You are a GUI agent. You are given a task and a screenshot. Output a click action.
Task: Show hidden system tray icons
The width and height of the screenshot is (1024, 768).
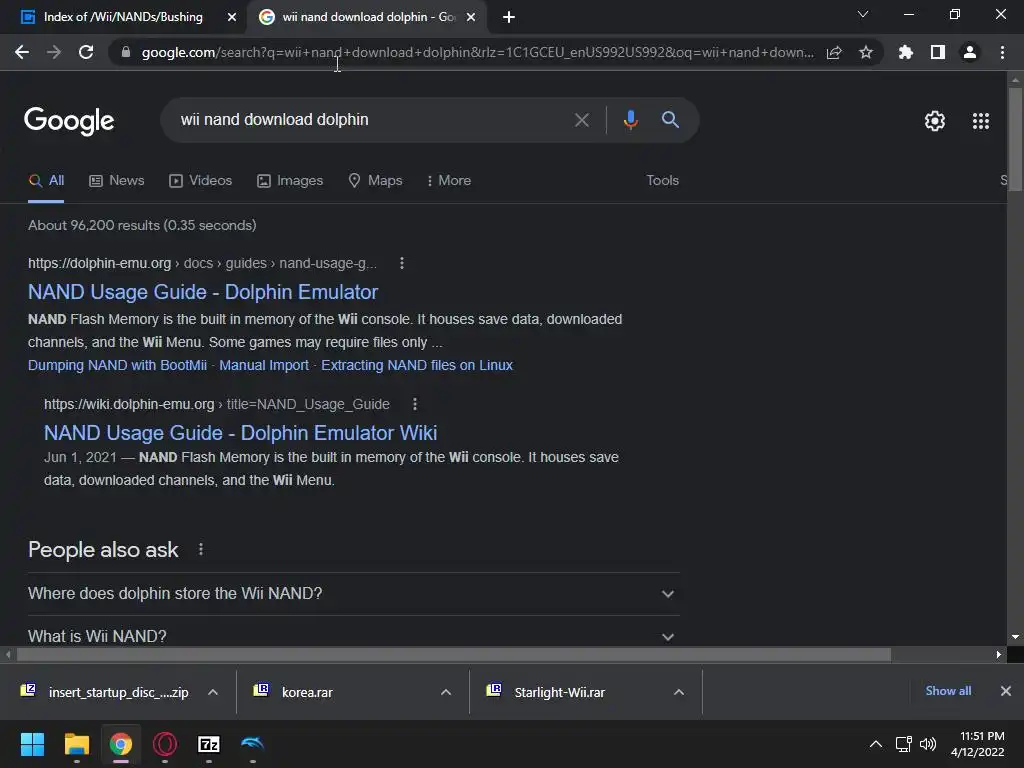click(x=876, y=744)
